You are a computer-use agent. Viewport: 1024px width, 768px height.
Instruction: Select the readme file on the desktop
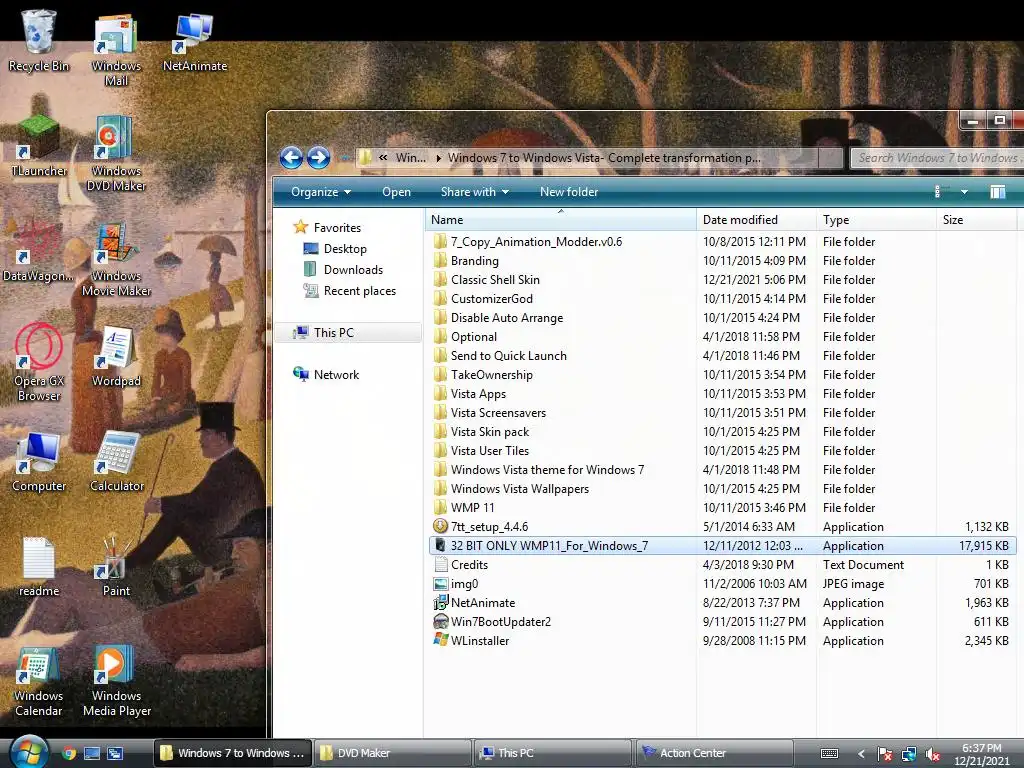39,567
